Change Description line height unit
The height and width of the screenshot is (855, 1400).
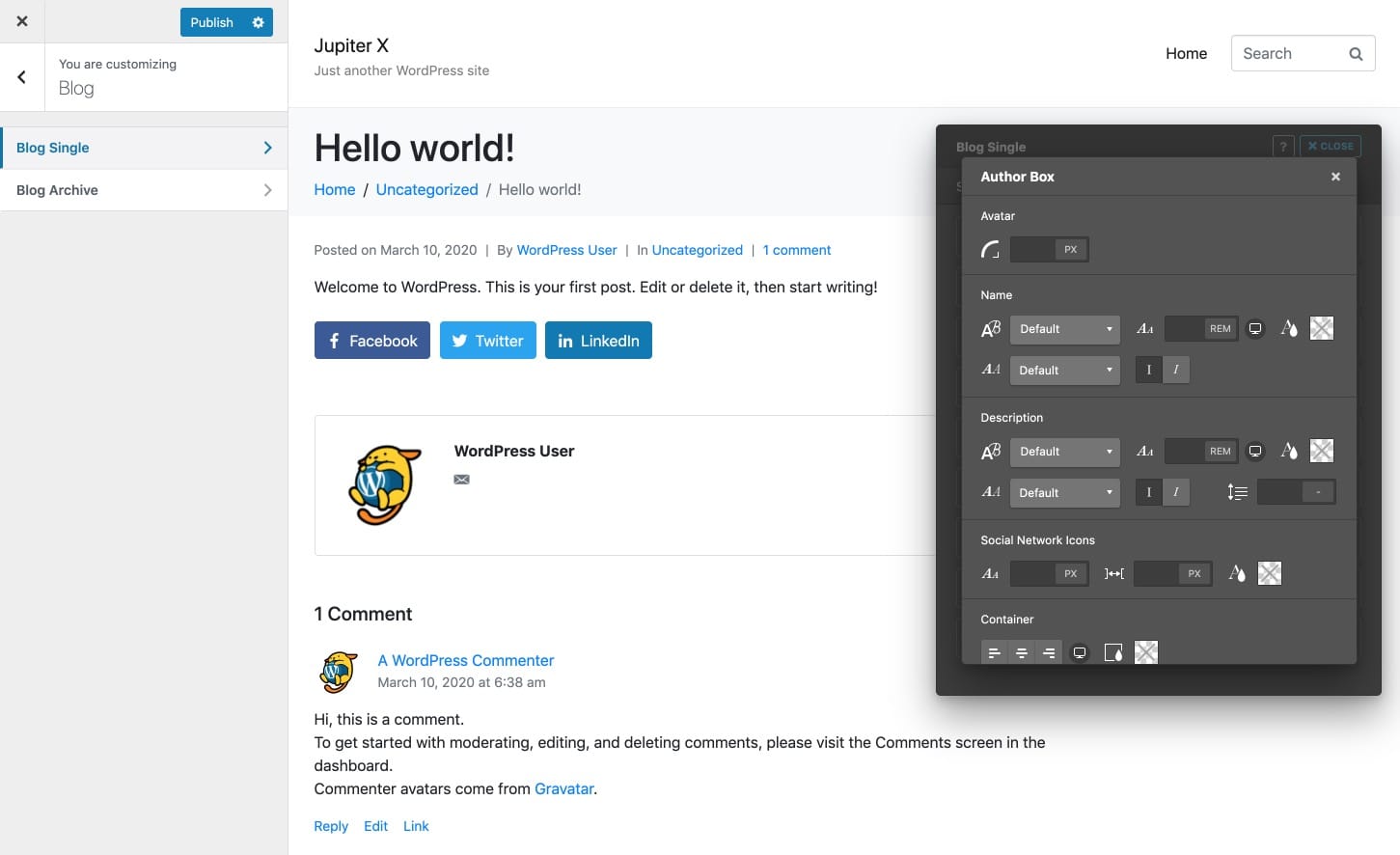pos(1318,492)
